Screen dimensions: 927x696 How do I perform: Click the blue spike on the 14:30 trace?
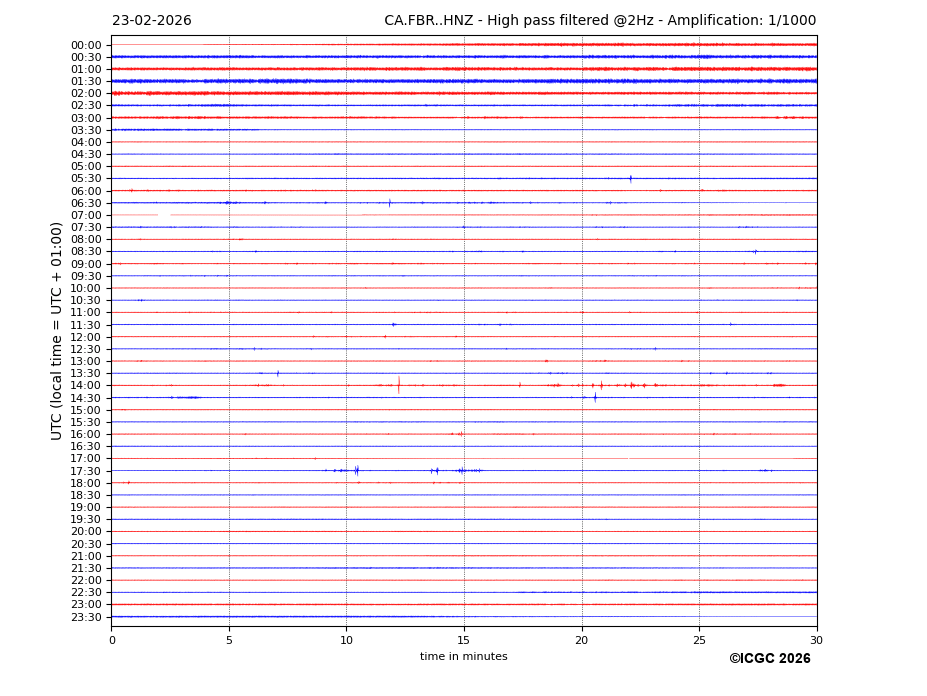pos(595,397)
